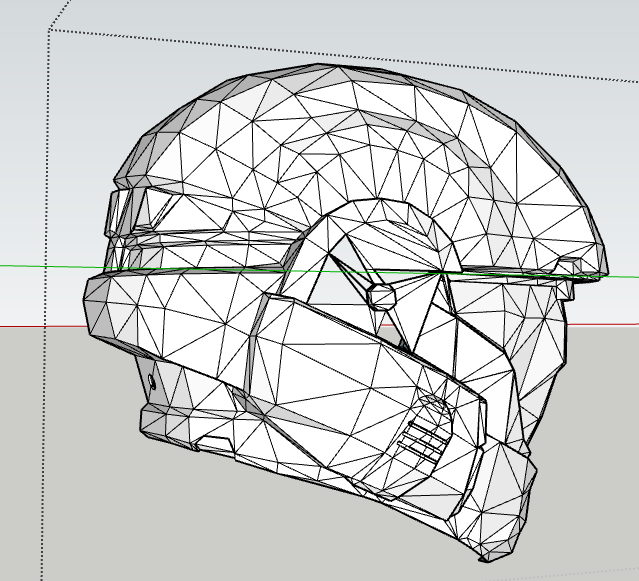Viewport: 639px width, 581px height.
Task: Select the green axis line
Action: [320, 271]
